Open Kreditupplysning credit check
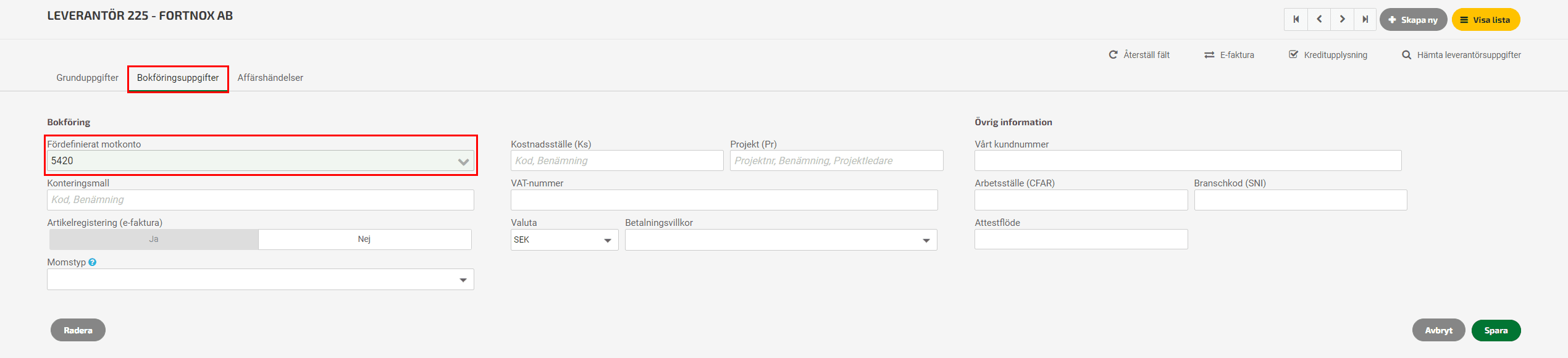This screenshot has height=358, width=1568. tap(1328, 55)
